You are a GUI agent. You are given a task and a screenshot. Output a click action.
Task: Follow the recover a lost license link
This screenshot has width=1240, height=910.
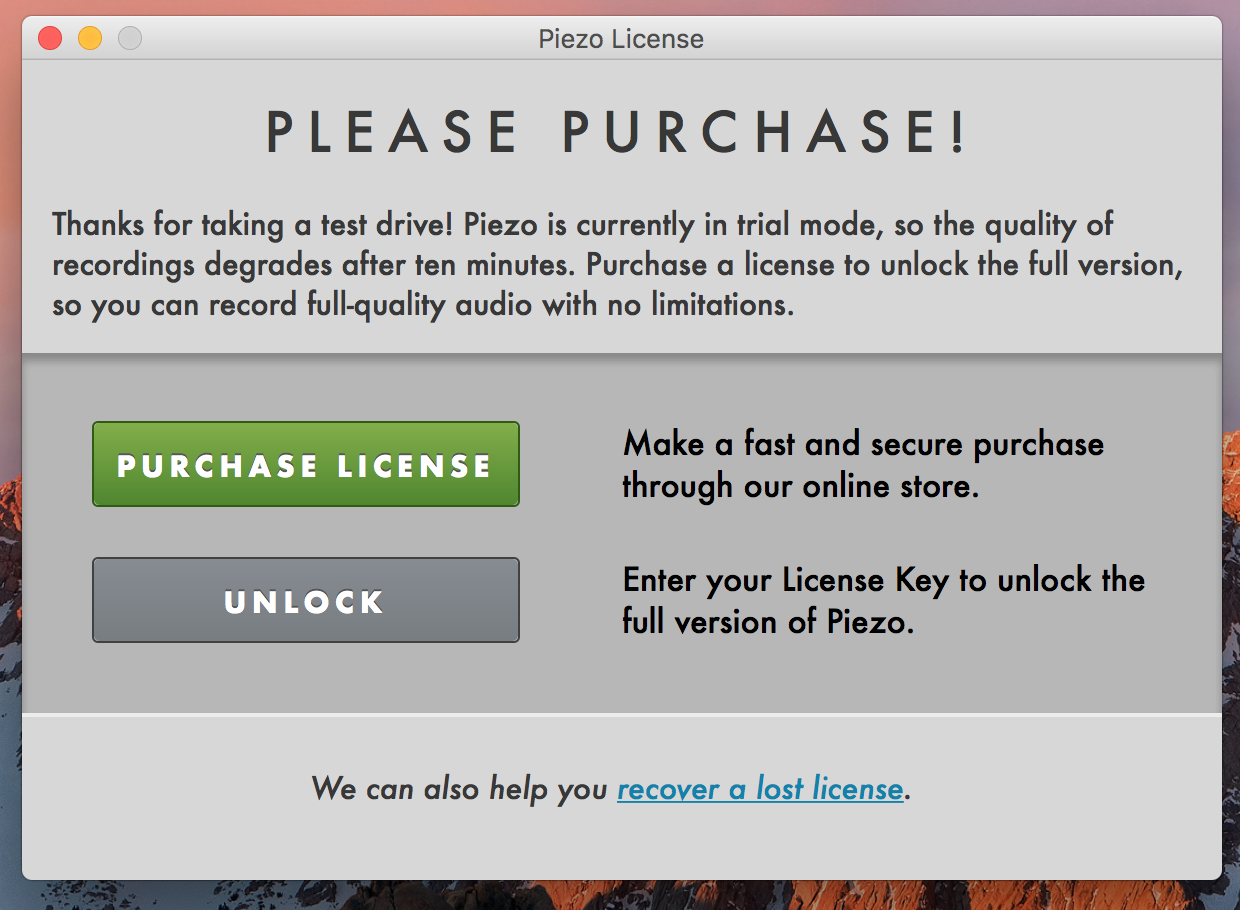761,789
